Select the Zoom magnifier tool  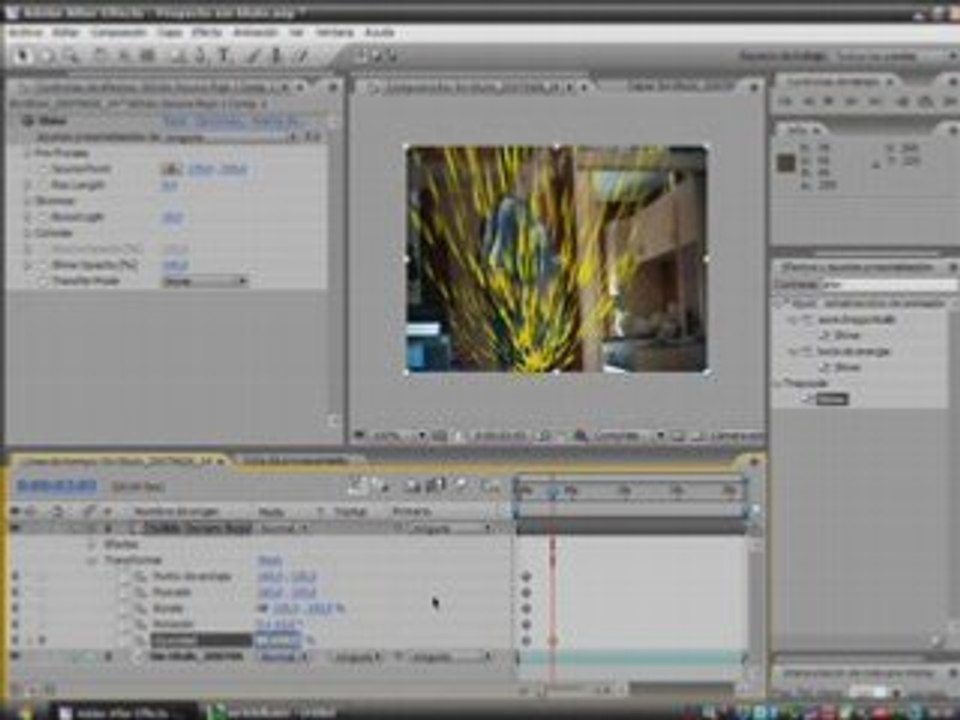pyautogui.click(x=72, y=56)
